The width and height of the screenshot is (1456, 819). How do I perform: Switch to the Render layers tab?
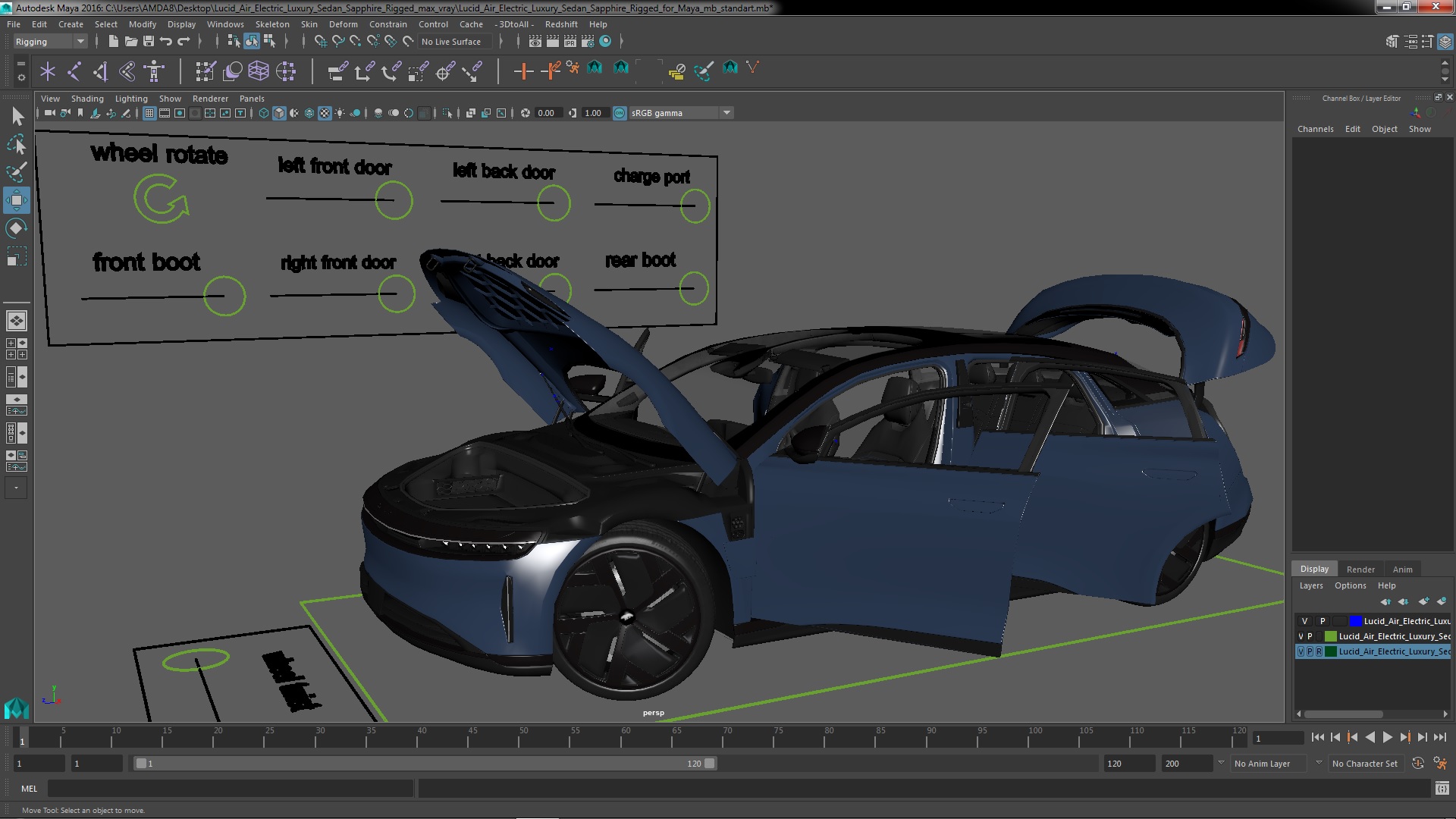pos(1360,570)
